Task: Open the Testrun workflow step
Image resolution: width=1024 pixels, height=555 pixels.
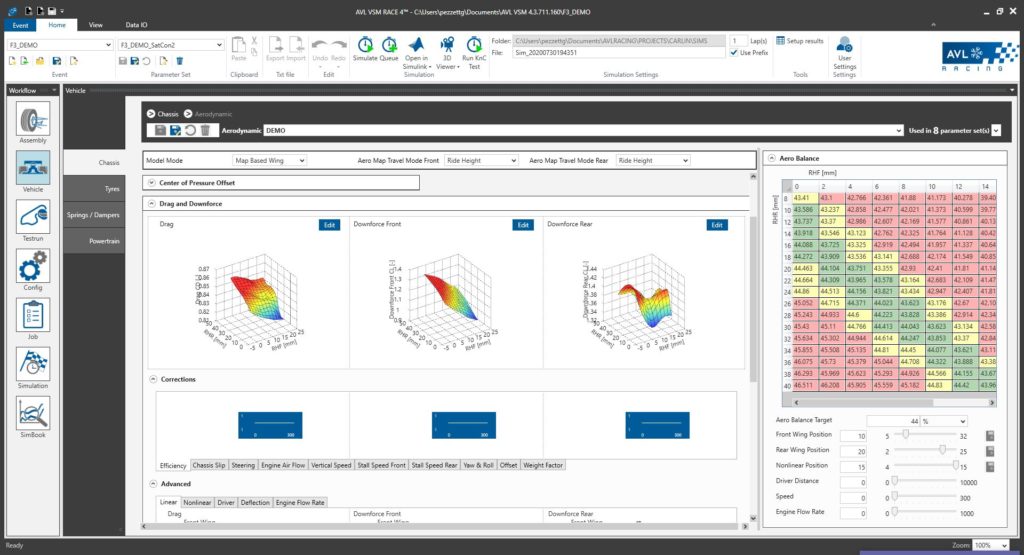Action: [x=33, y=217]
